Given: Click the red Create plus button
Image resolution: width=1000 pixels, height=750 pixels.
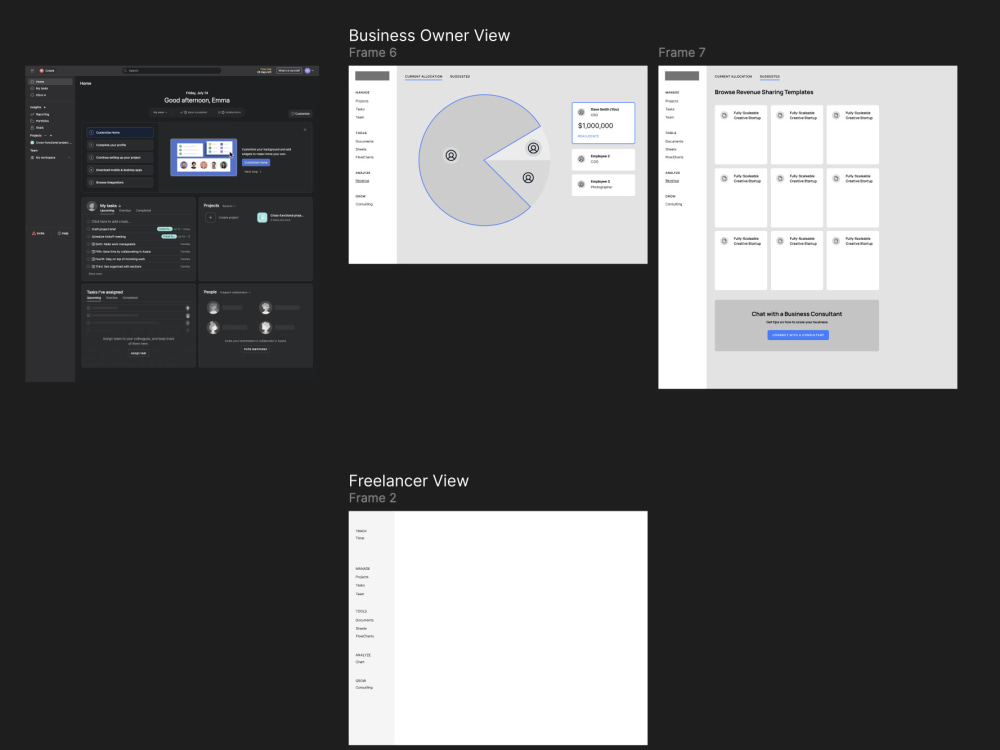Looking at the screenshot, I should (41, 71).
